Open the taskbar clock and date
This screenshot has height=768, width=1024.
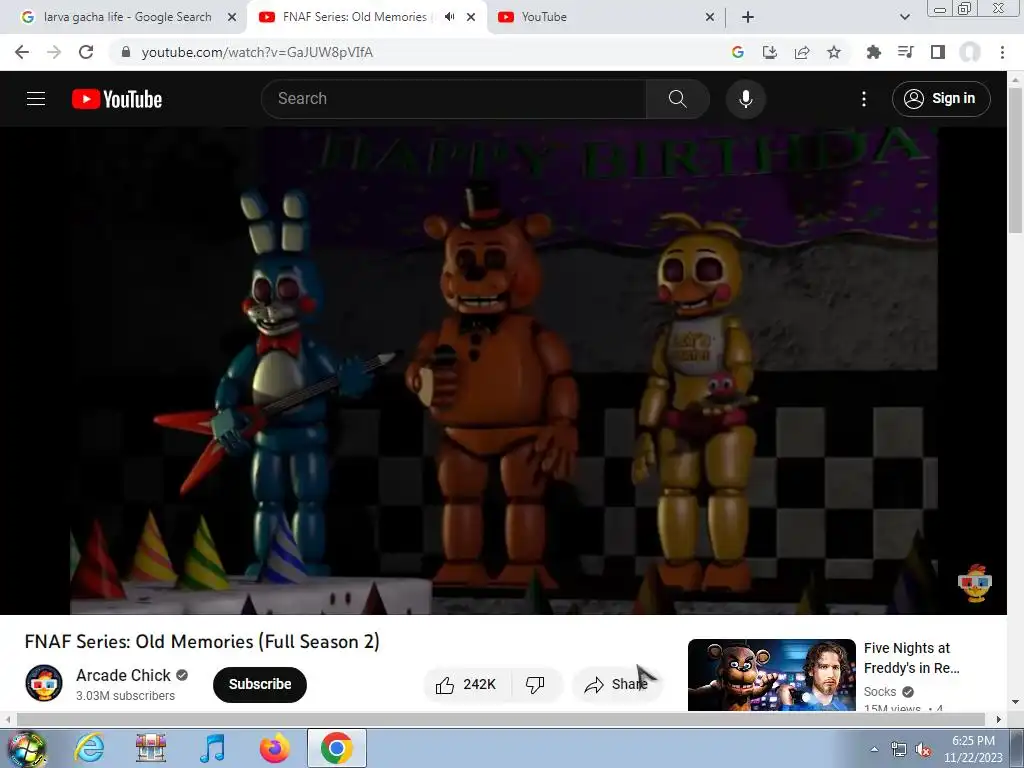coord(973,749)
